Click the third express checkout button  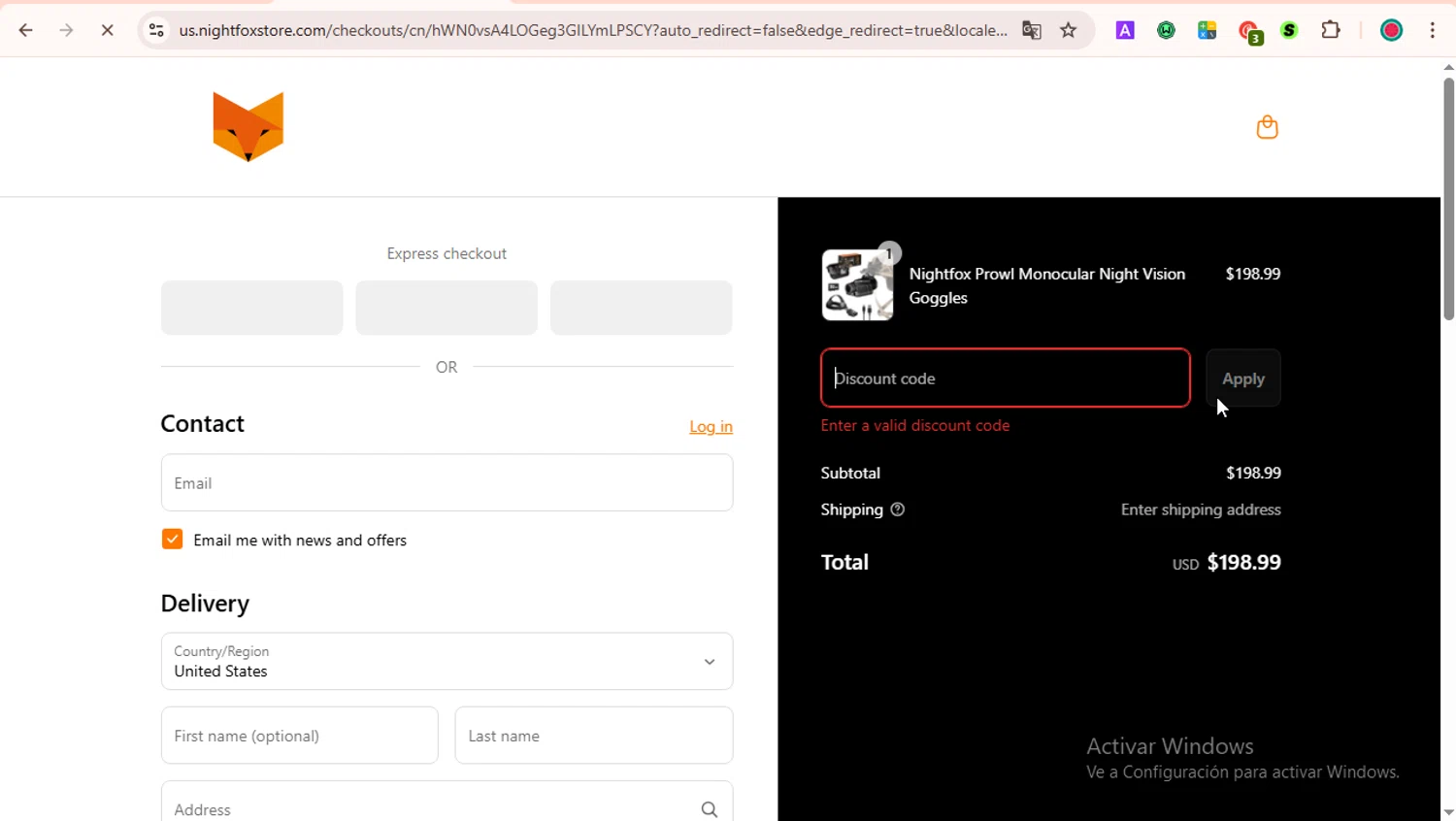[642, 308]
